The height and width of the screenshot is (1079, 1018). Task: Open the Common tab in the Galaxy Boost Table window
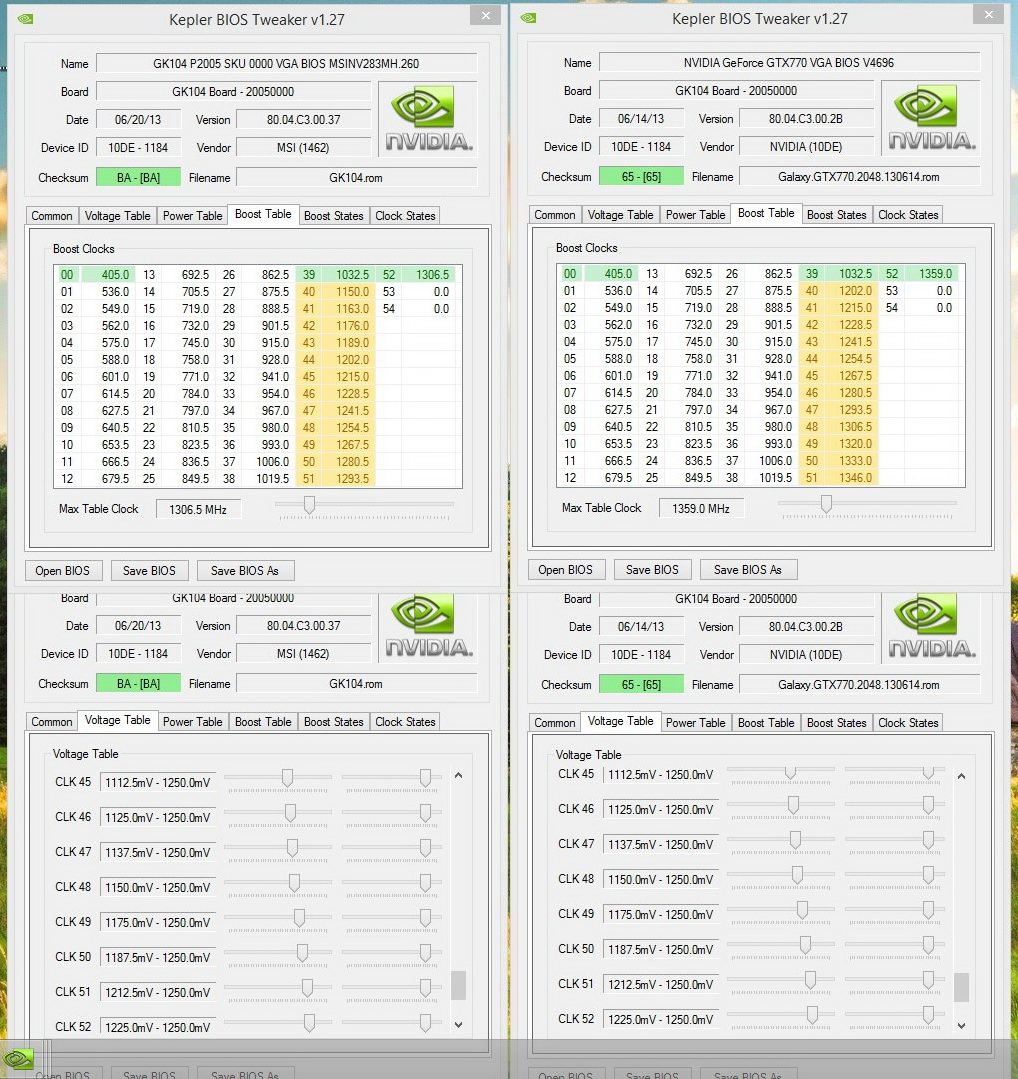555,215
